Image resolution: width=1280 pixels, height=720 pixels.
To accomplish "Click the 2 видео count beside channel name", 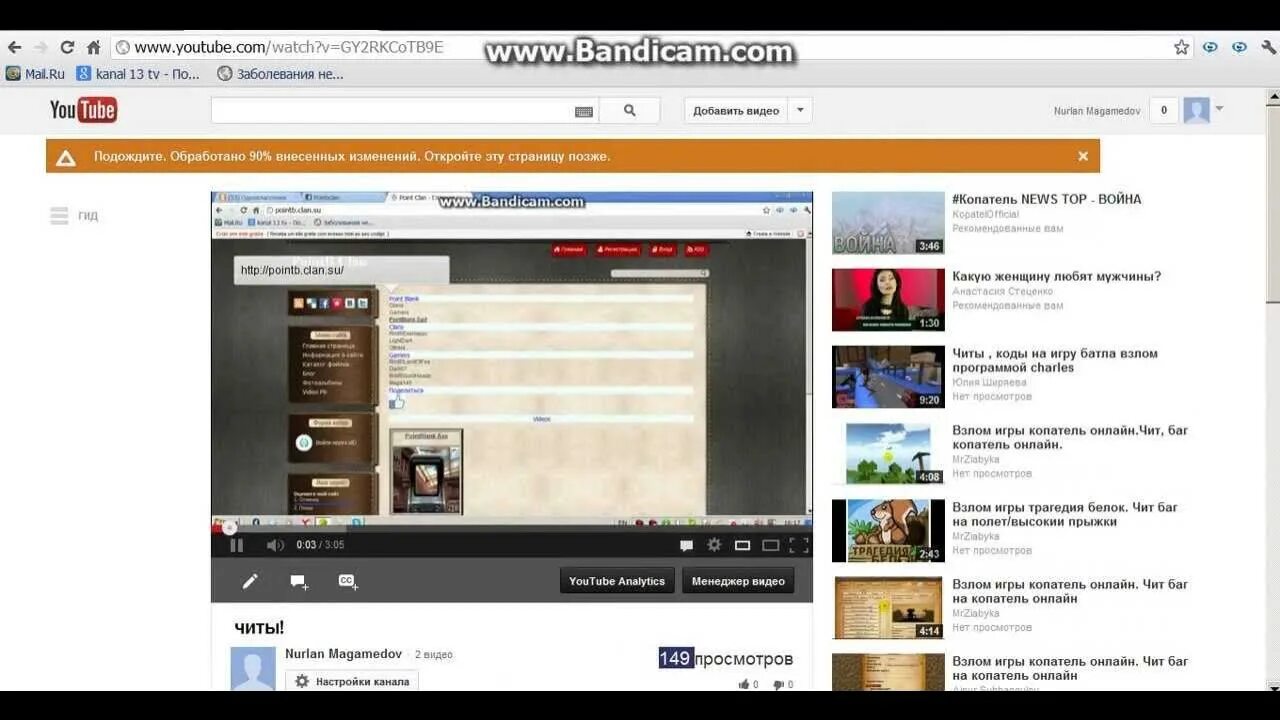I will point(433,655).
